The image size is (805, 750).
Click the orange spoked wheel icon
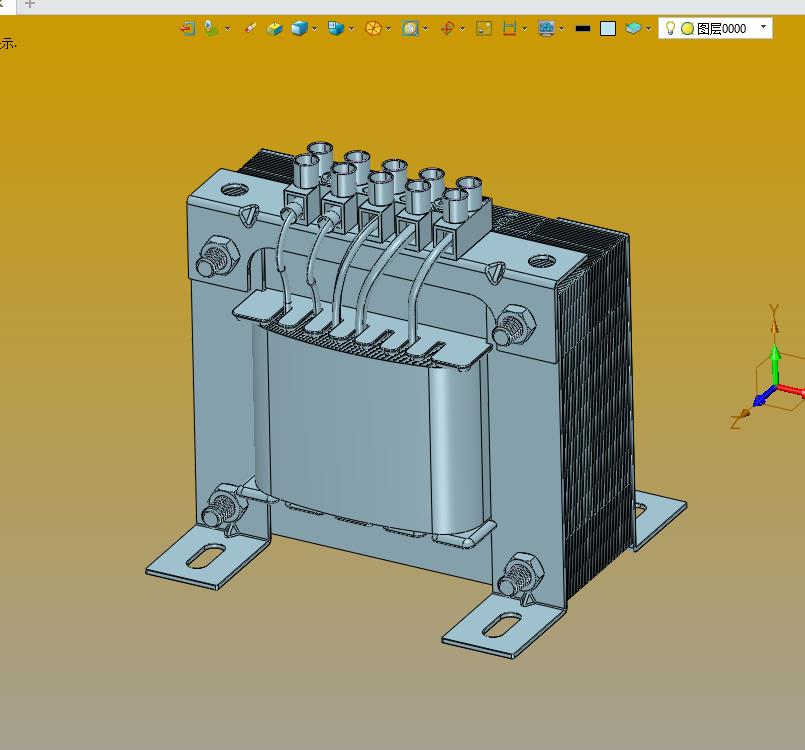click(373, 28)
